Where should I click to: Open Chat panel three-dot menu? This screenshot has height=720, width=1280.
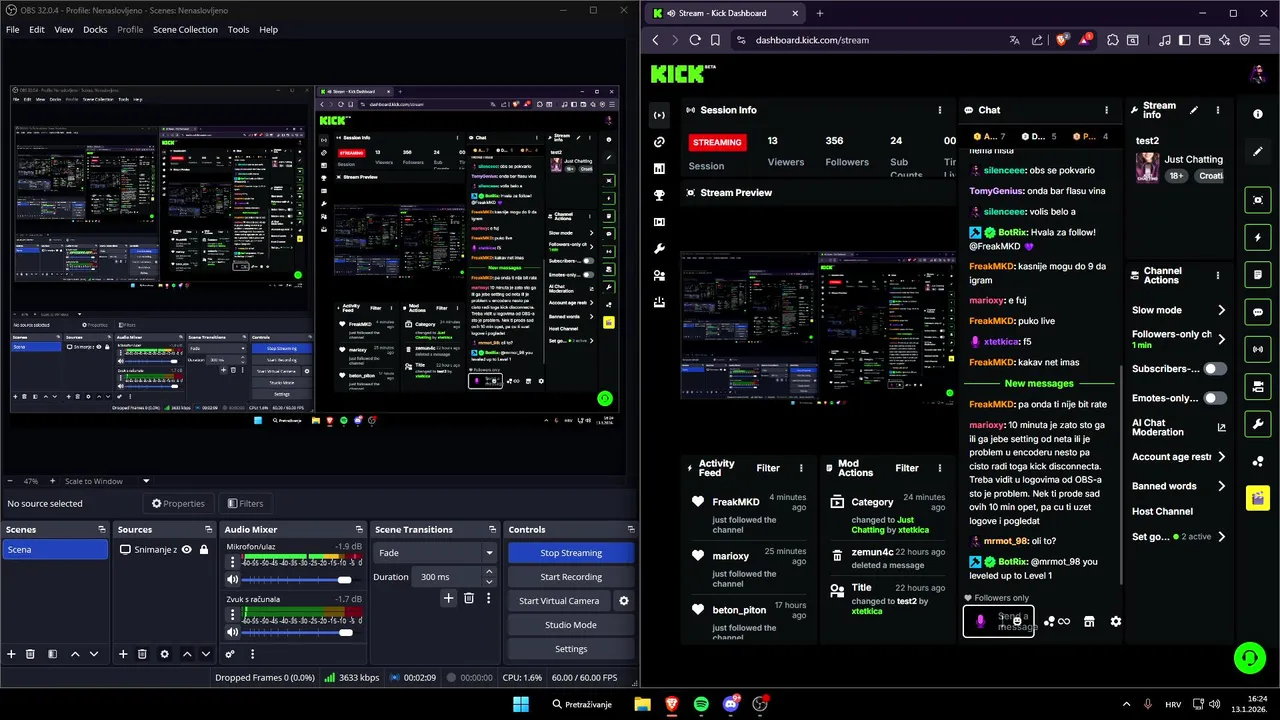(1106, 110)
